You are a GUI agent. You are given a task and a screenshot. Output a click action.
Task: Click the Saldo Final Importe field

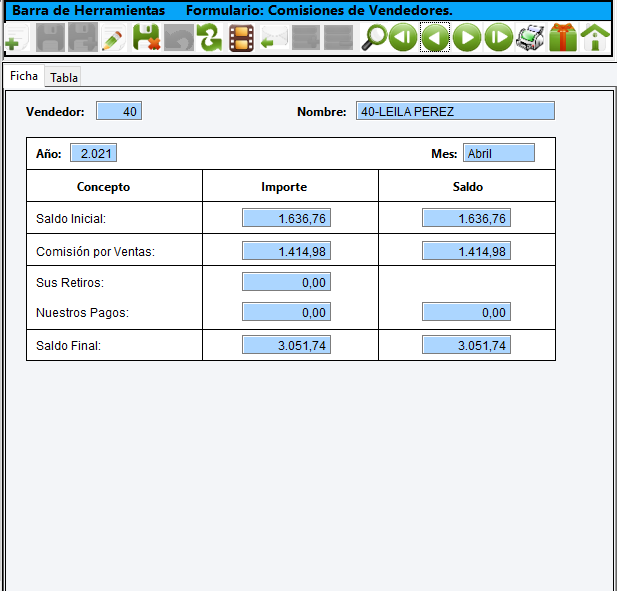coord(286,345)
